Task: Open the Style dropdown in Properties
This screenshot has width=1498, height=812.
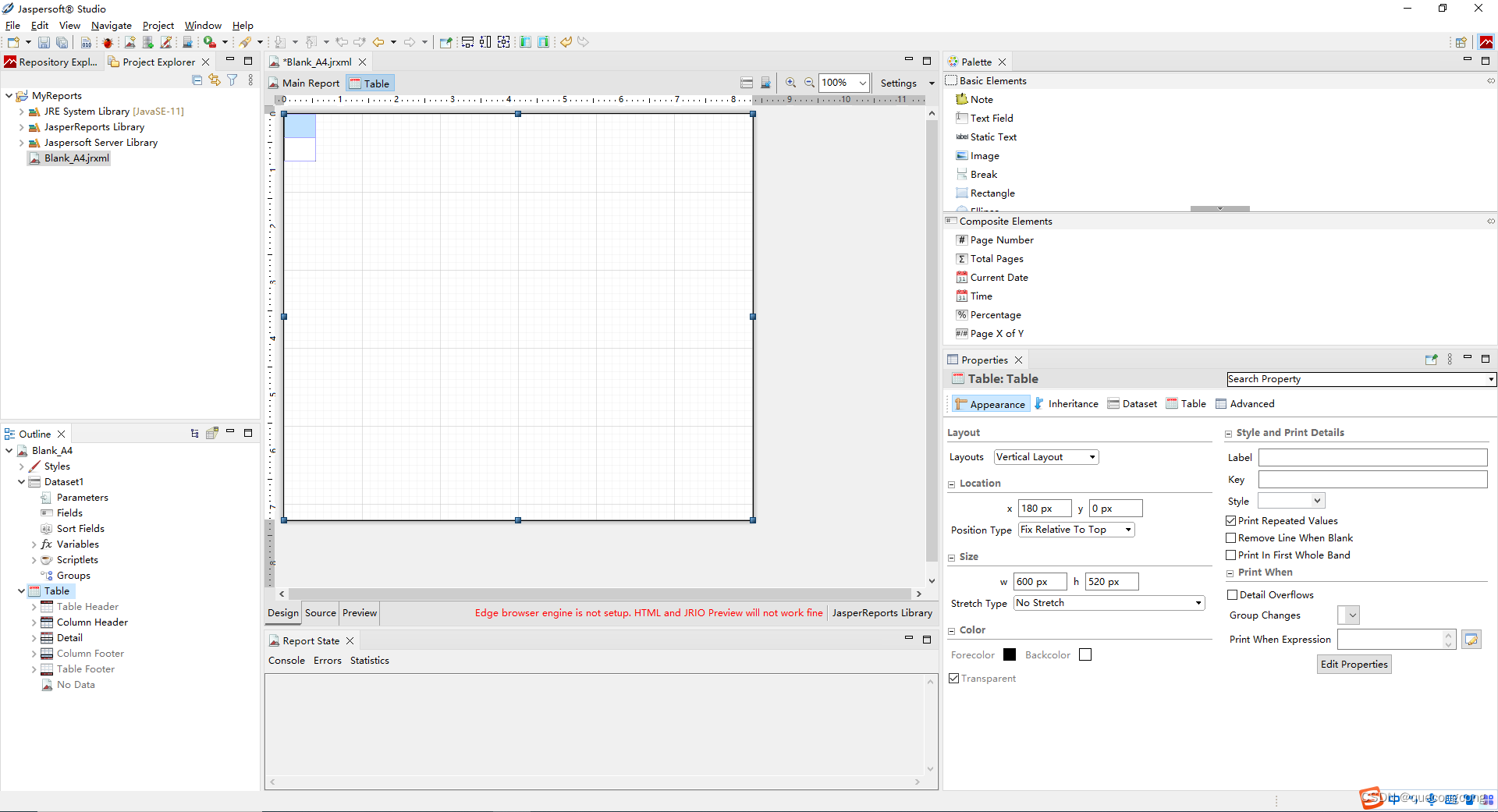Action: (1291, 501)
